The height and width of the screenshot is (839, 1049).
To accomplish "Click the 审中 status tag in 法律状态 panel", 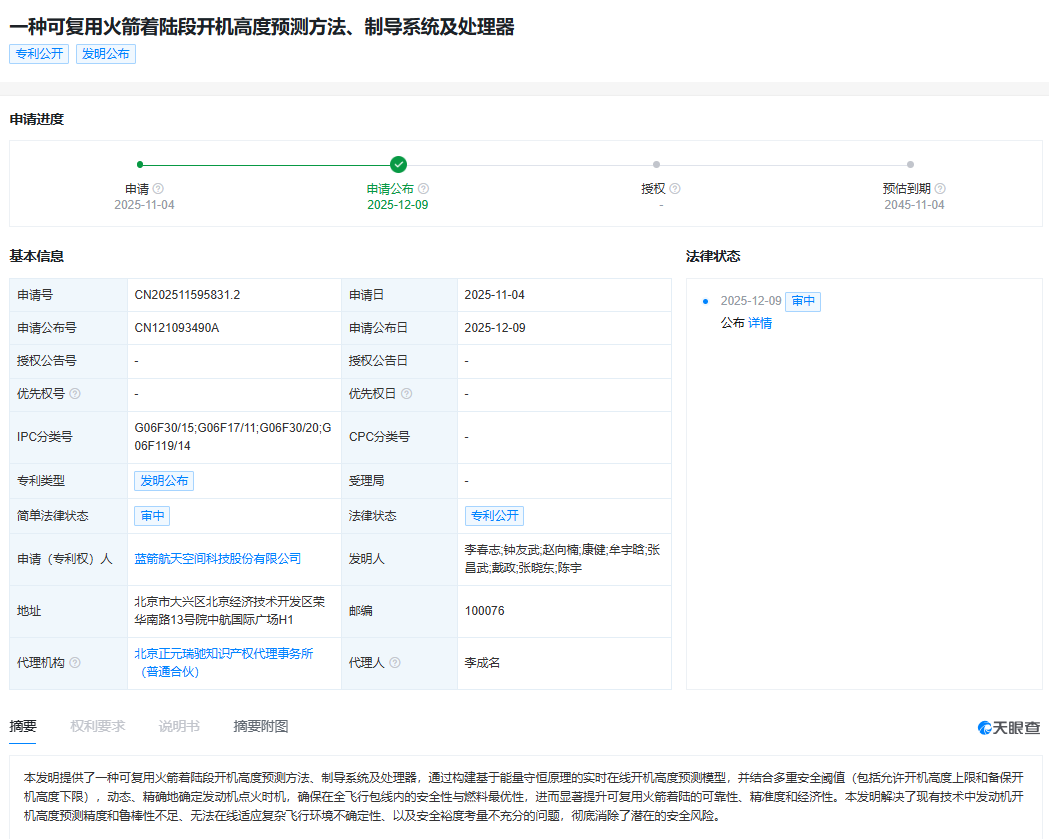I will pyautogui.click(x=803, y=301).
